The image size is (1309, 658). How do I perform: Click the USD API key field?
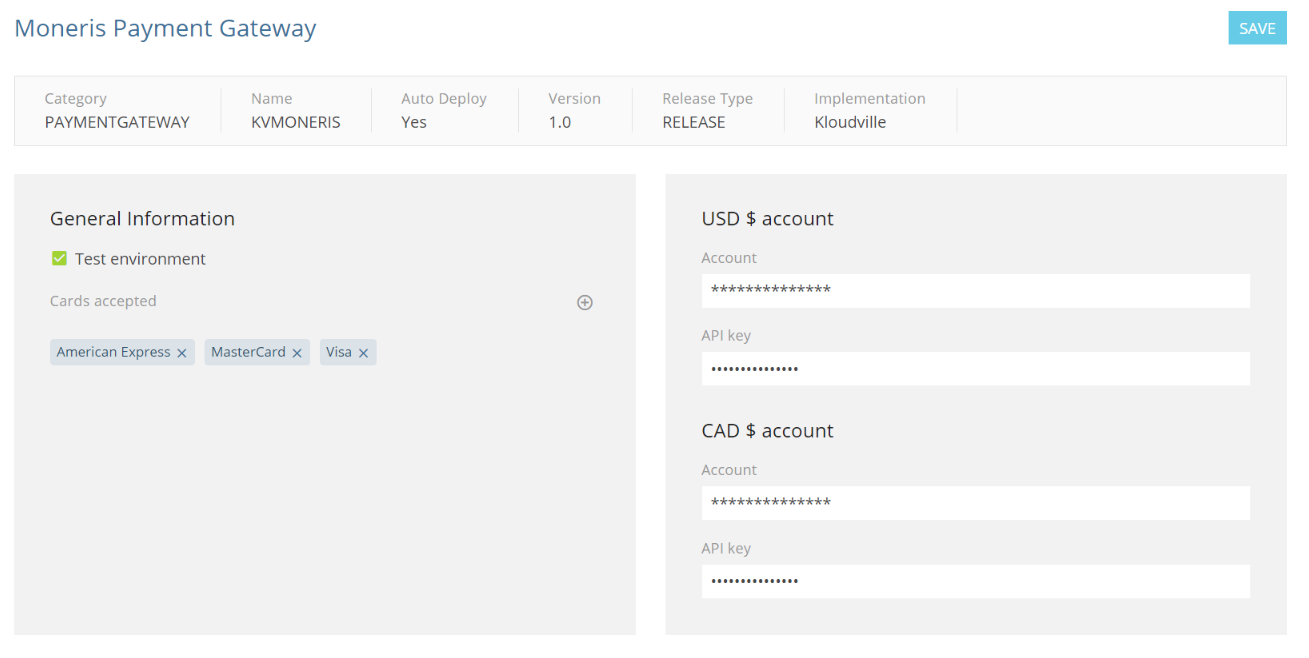(976, 369)
